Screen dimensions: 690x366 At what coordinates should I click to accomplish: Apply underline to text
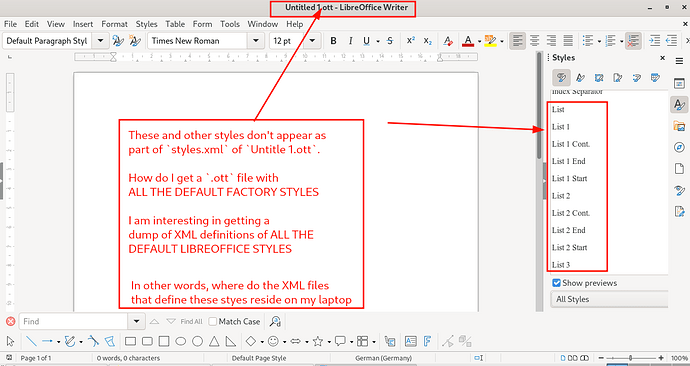point(366,41)
